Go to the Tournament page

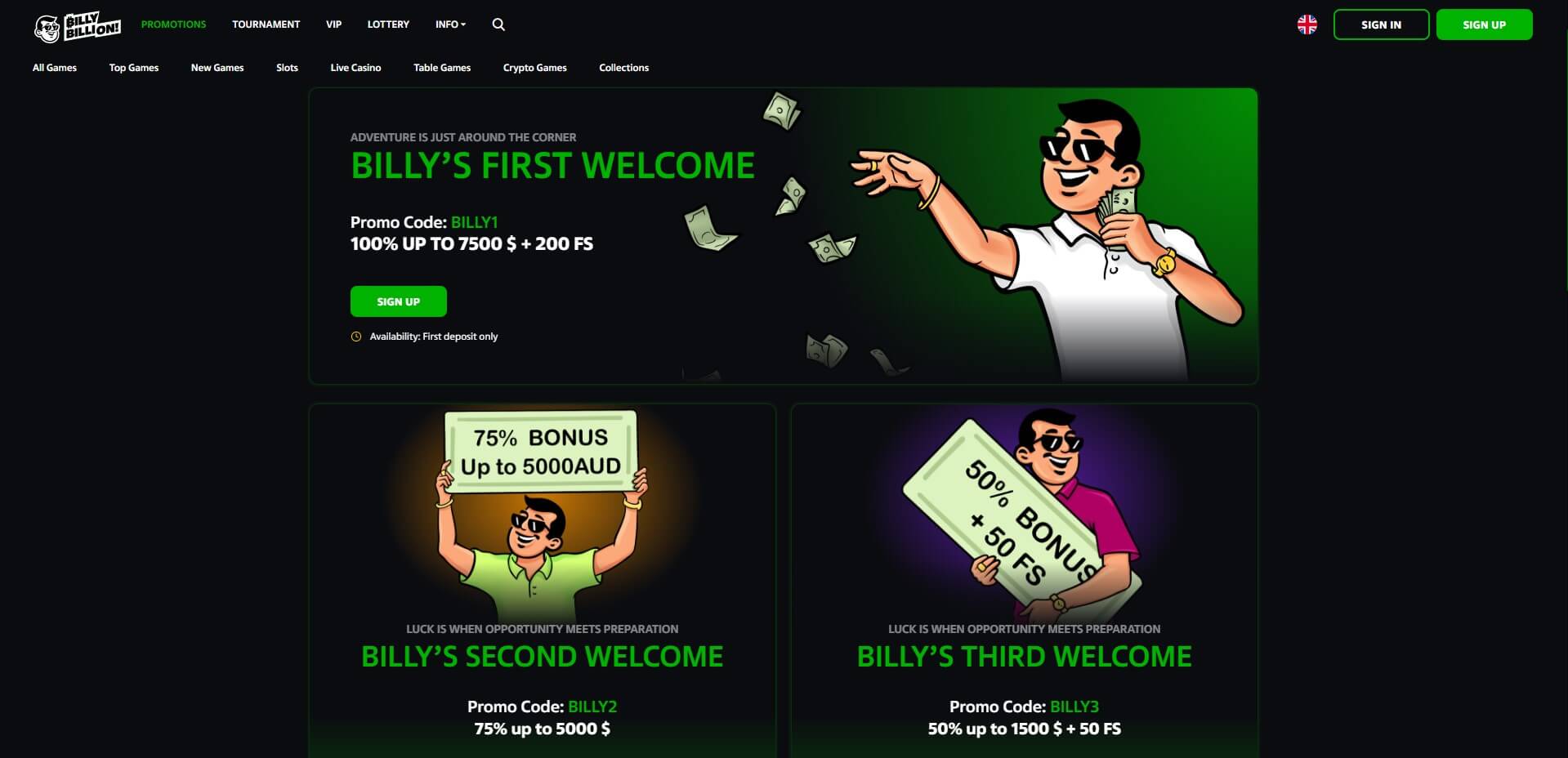[x=266, y=25]
